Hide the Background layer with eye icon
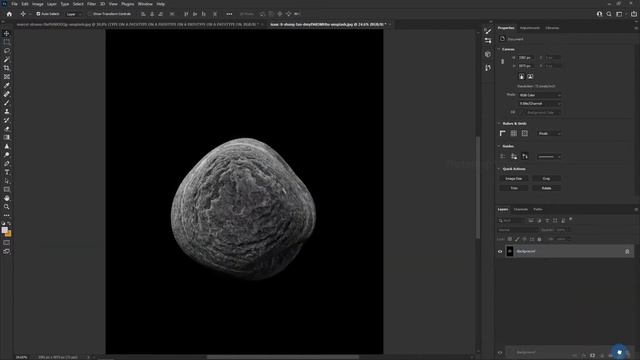 pyautogui.click(x=500, y=251)
